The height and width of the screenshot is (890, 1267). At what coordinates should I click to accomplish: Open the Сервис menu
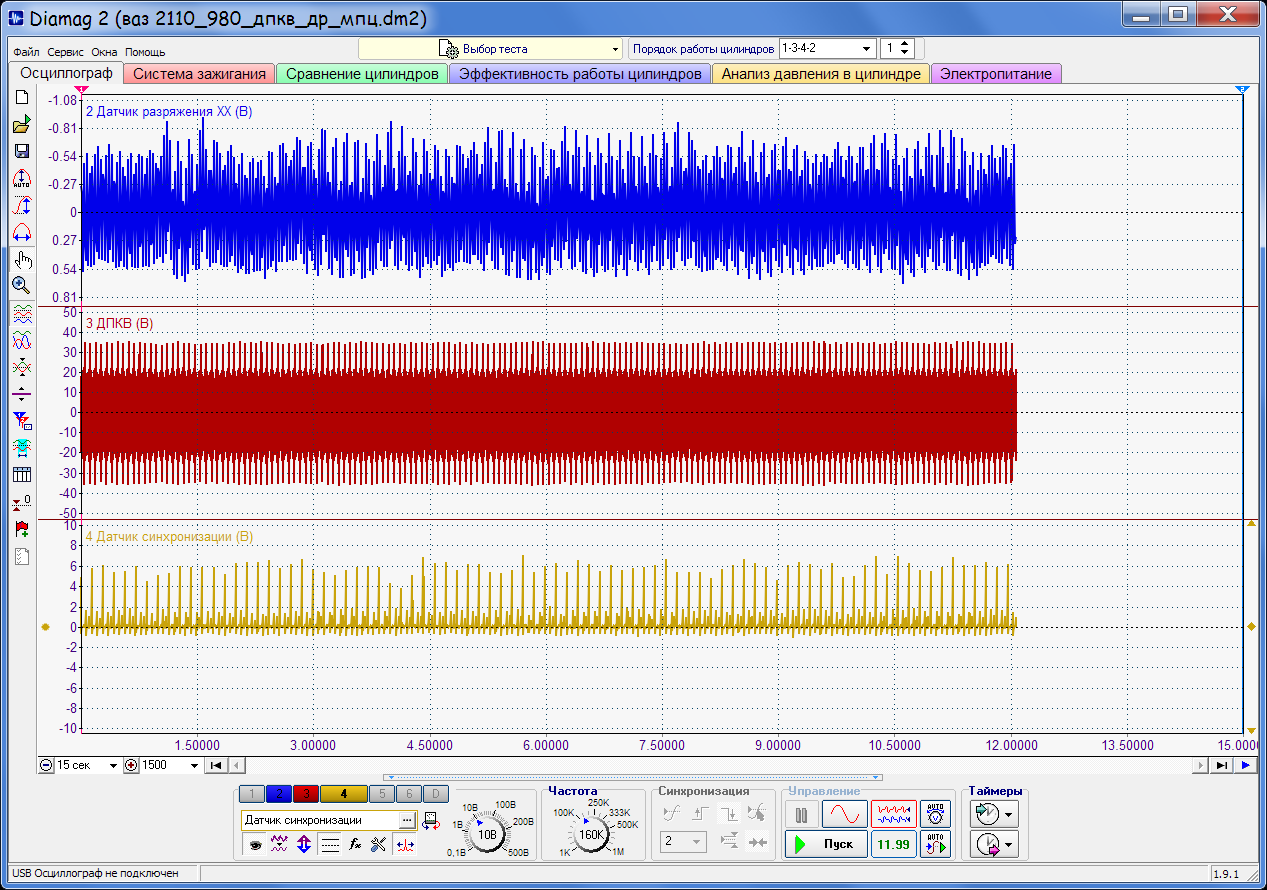click(x=66, y=52)
